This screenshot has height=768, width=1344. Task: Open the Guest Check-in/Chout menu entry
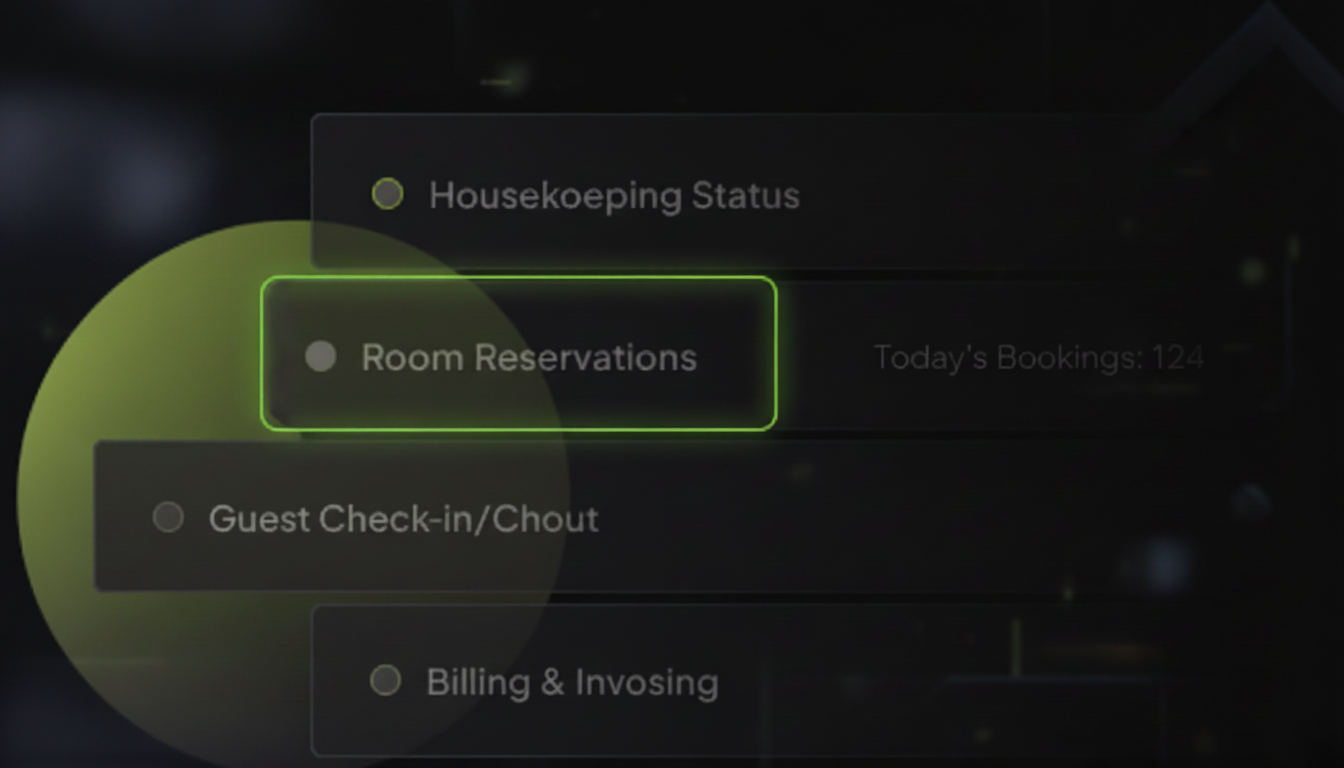[403, 518]
